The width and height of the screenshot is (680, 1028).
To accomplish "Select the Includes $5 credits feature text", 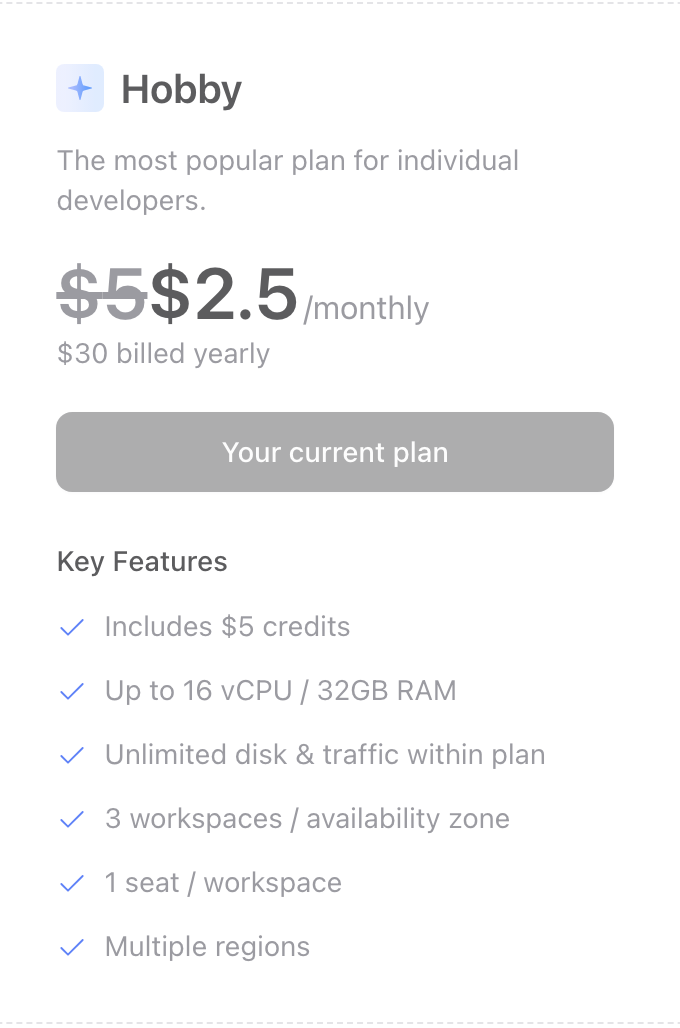I will coord(228,627).
